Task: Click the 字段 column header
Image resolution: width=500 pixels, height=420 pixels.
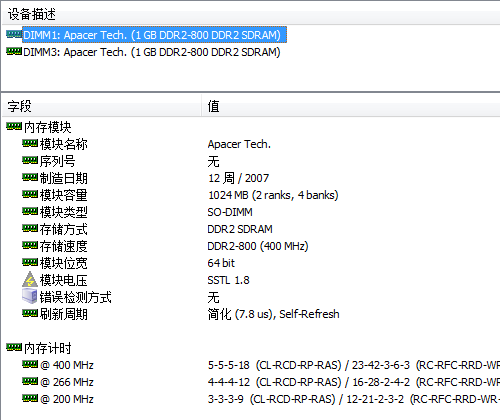Action: 20,106
